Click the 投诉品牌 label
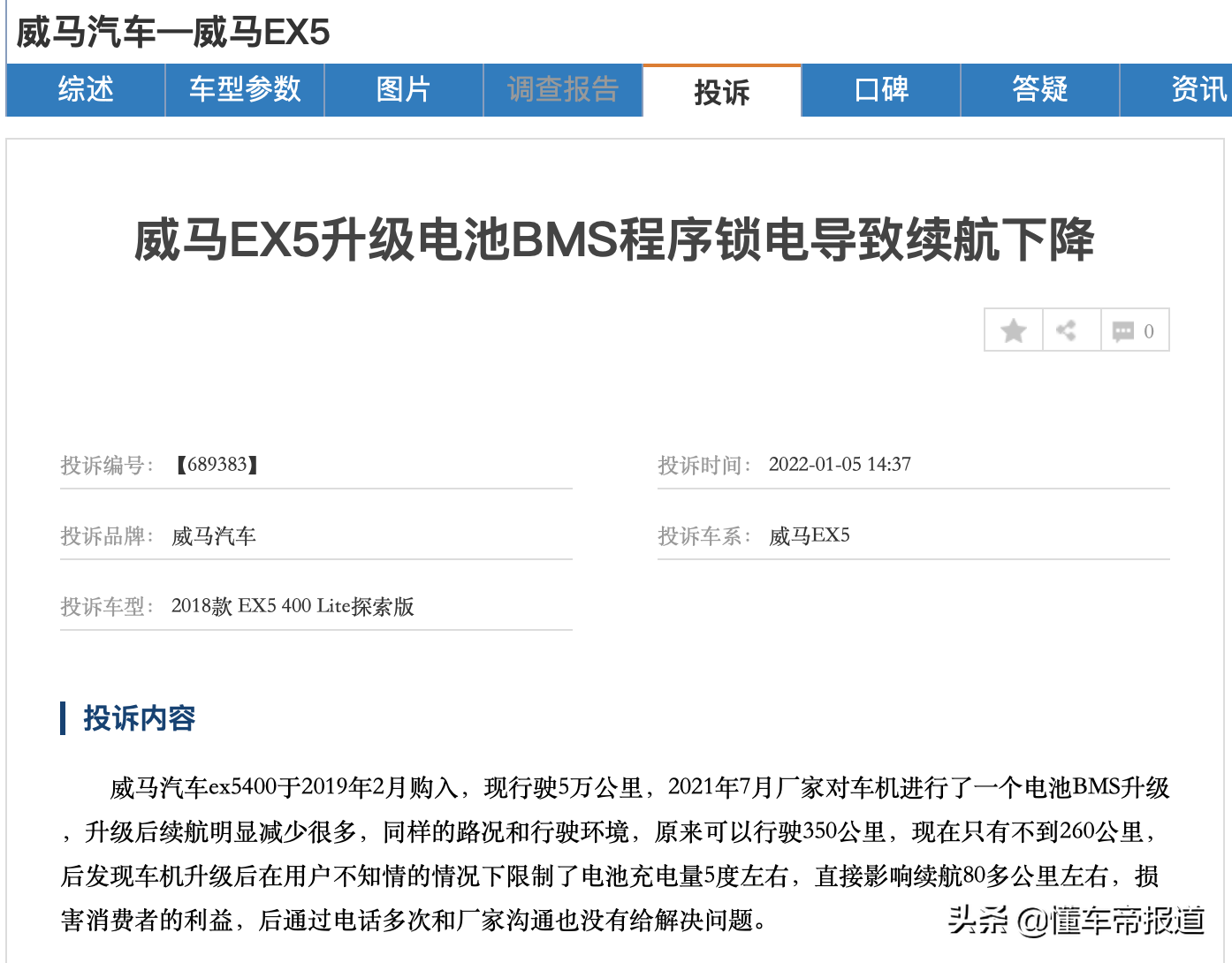1232x963 pixels. tap(106, 535)
